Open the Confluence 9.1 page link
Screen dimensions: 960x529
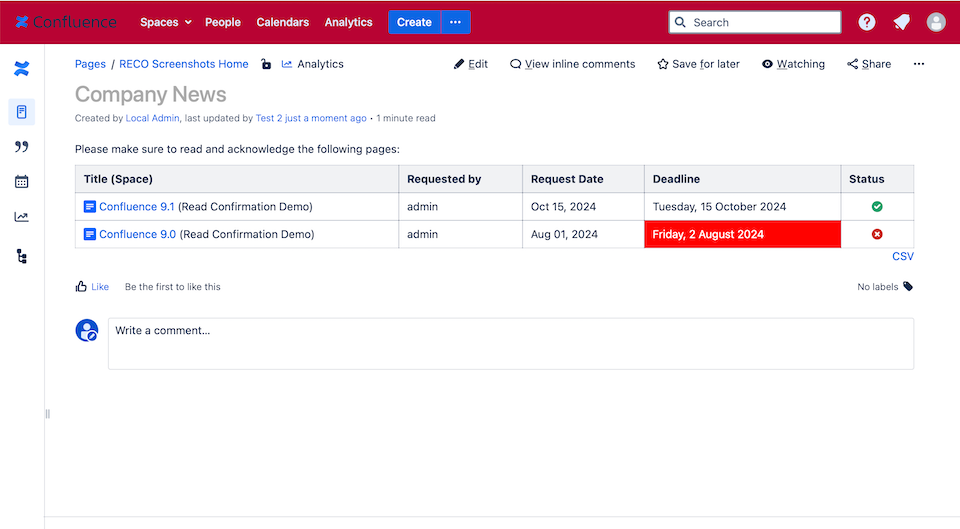tap(137, 206)
